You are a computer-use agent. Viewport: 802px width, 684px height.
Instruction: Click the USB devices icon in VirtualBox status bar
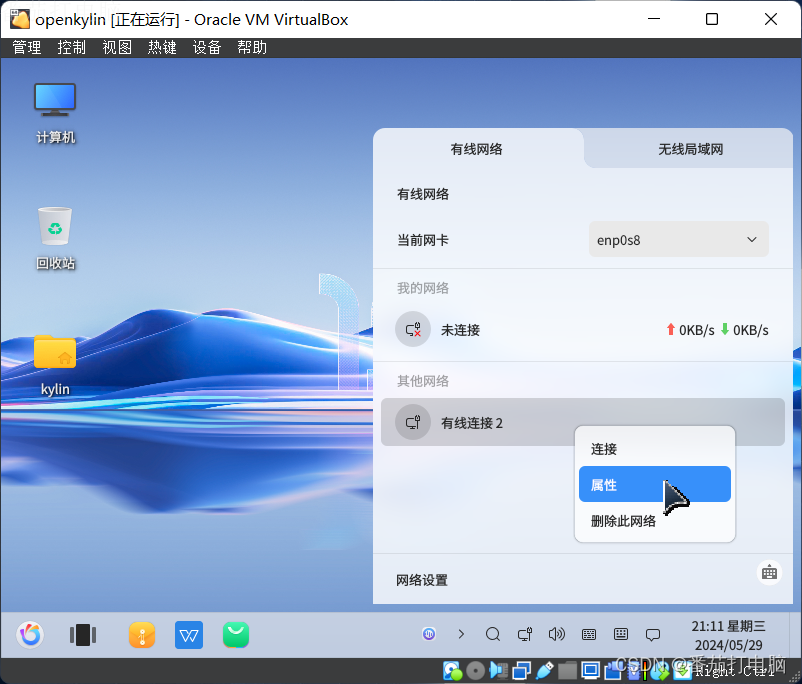(x=545, y=670)
